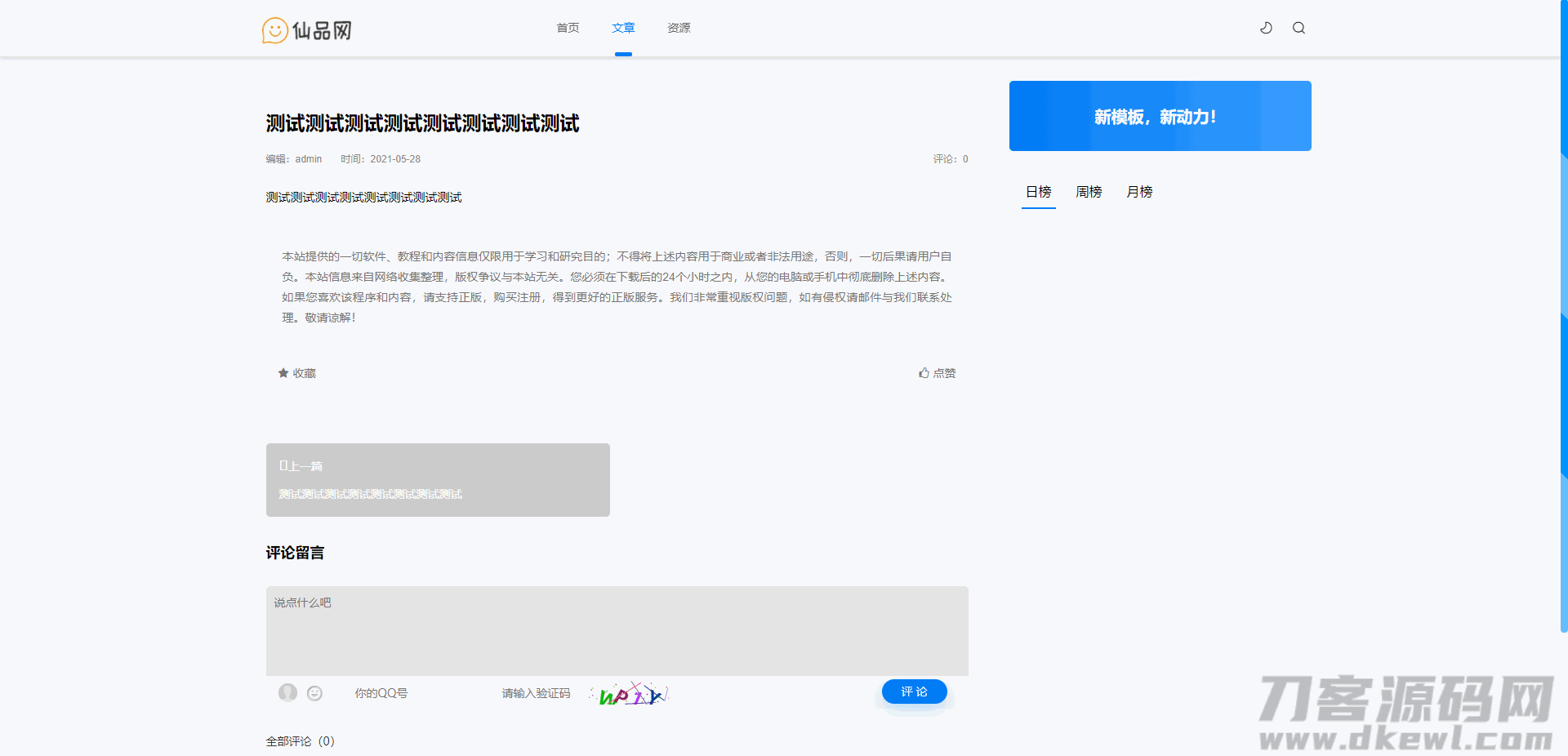Open 资源 navigation menu item

click(x=679, y=28)
